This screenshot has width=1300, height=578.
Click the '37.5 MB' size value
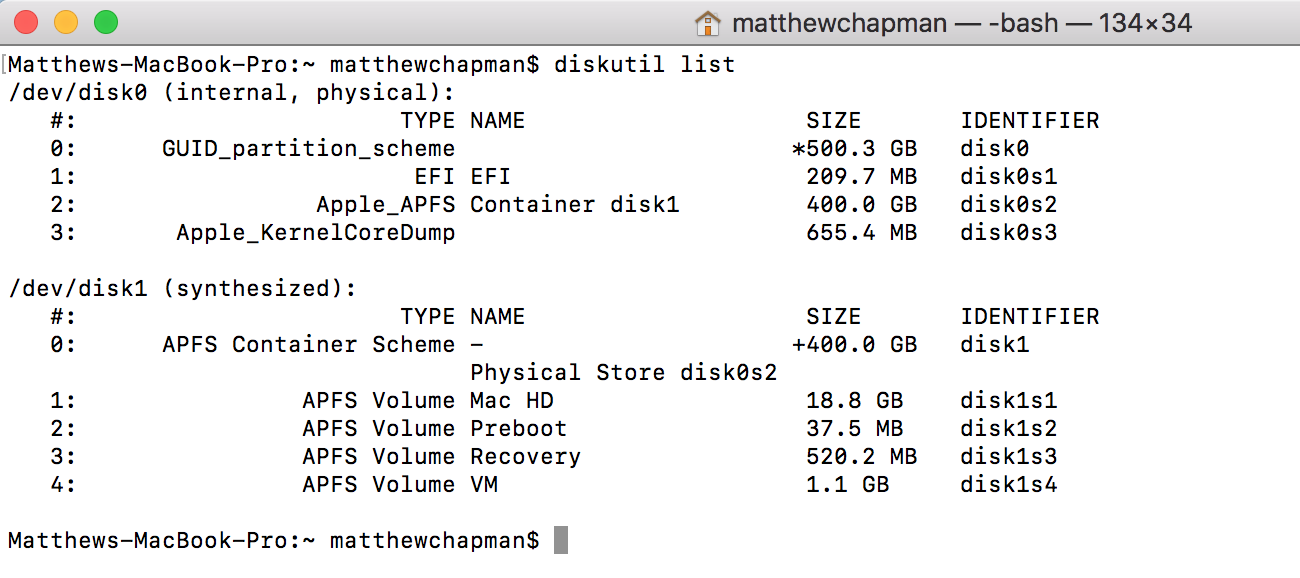click(x=855, y=429)
